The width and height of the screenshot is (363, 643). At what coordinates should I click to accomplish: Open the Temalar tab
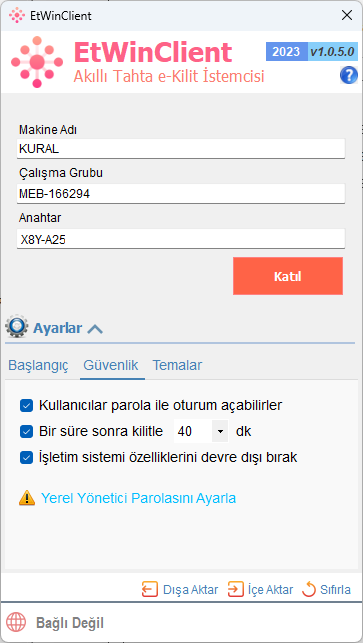(x=177, y=365)
